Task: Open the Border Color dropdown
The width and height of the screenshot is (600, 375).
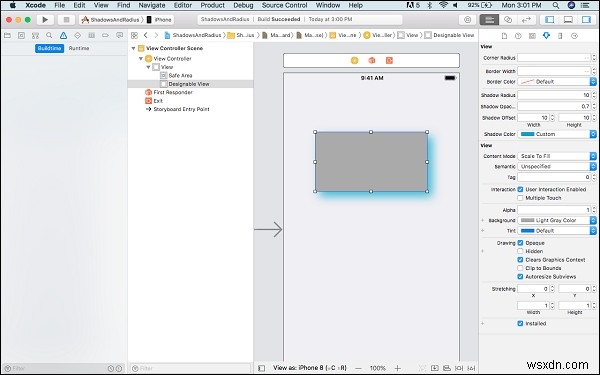Action: click(x=557, y=82)
